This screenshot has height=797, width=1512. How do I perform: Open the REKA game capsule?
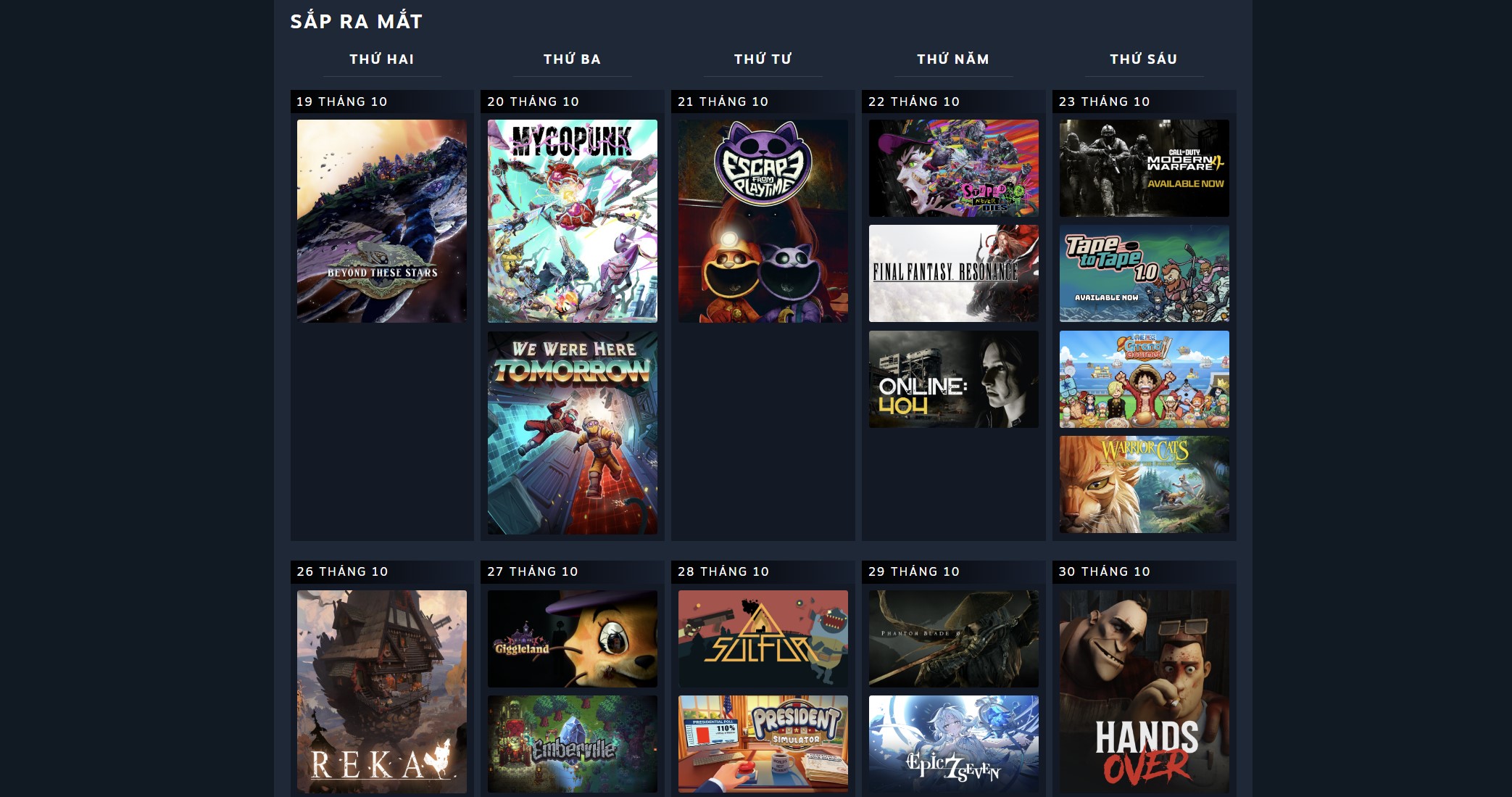click(382, 692)
